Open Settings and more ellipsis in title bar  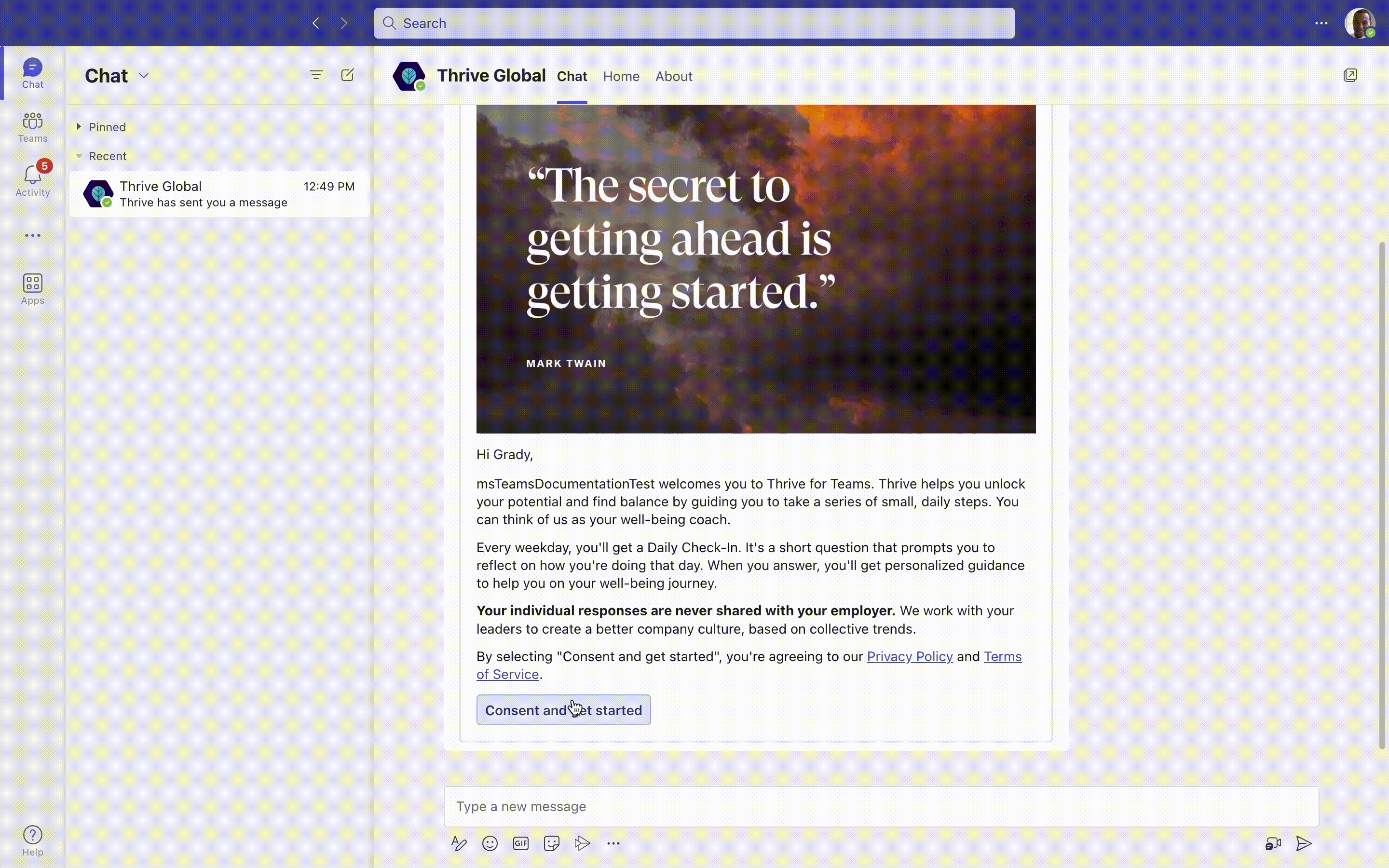(1321, 23)
